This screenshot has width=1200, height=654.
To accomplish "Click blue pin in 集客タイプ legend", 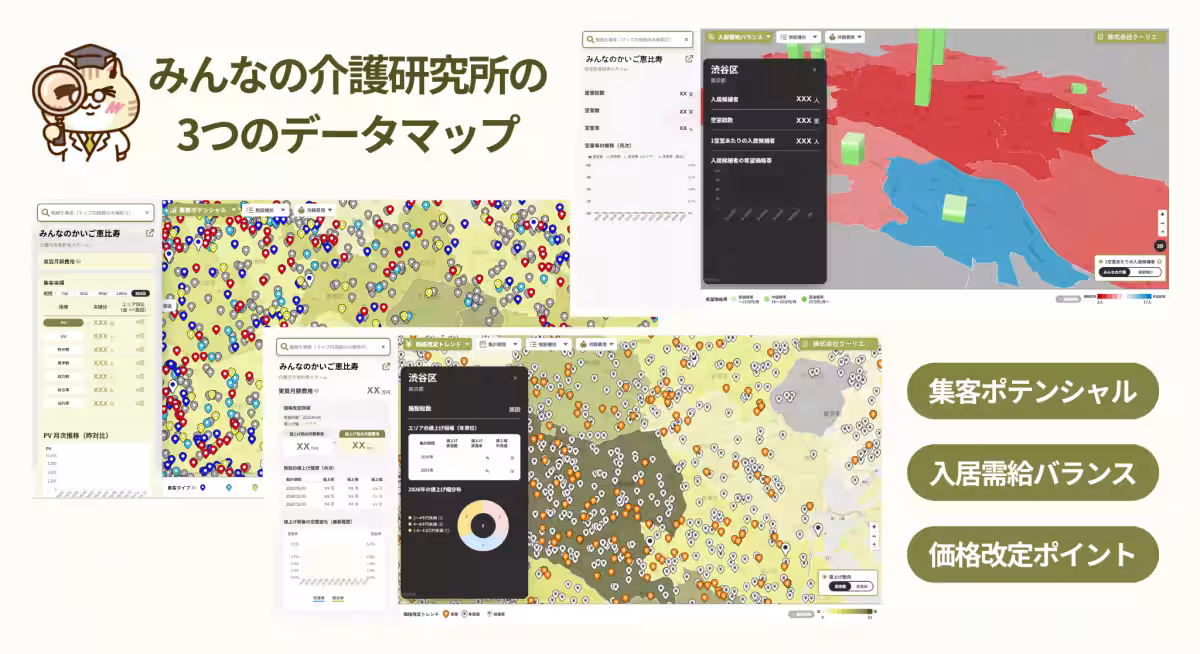I will 203,488.
